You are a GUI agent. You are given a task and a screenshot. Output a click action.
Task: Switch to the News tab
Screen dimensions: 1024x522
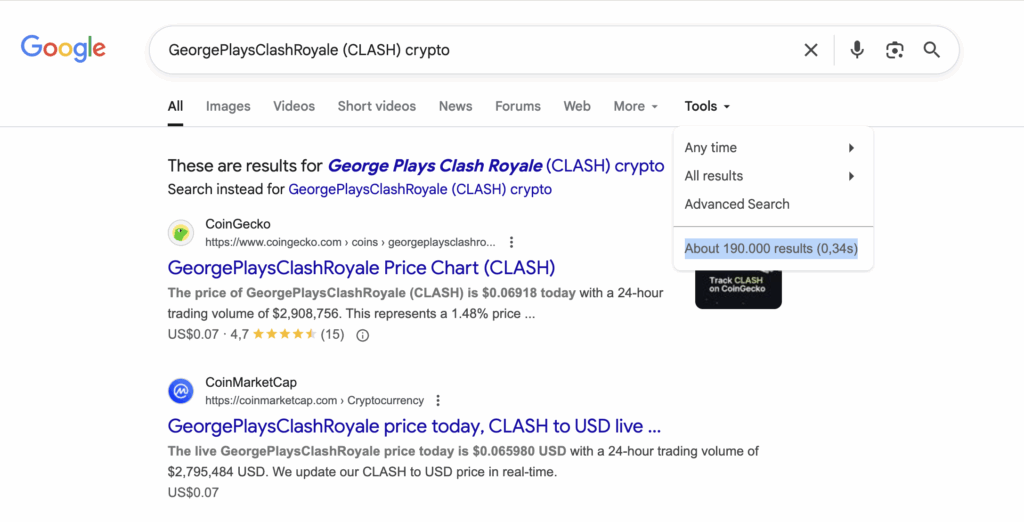click(x=455, y=106)
